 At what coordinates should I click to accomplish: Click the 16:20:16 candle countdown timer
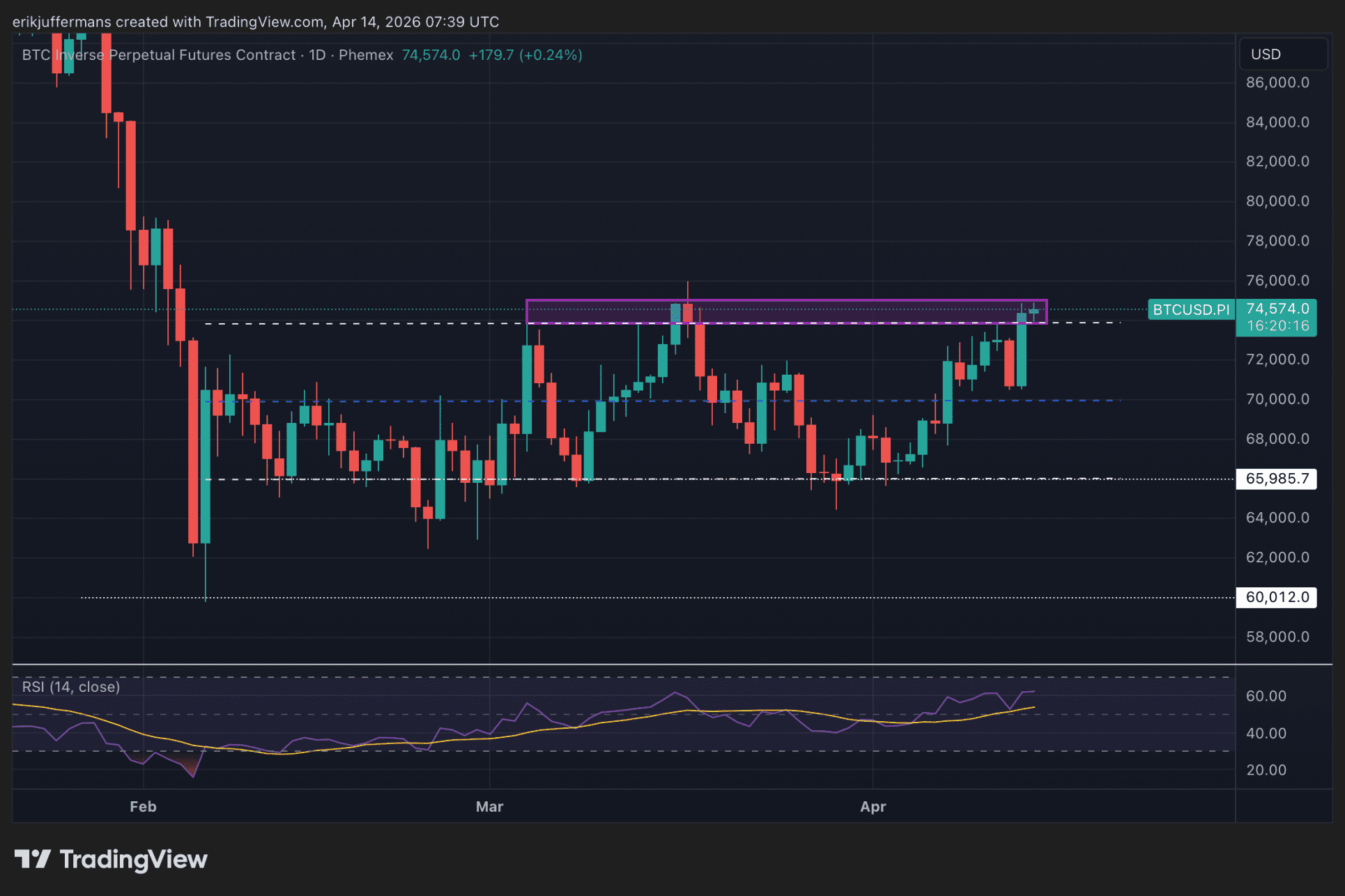pyautogui.click(x=1277, y=326)
